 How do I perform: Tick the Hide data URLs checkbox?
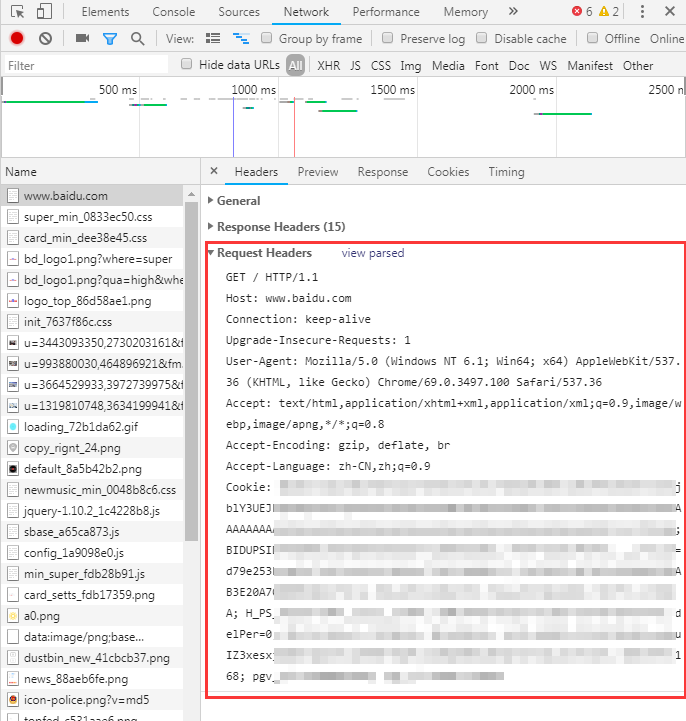point(187,65)
